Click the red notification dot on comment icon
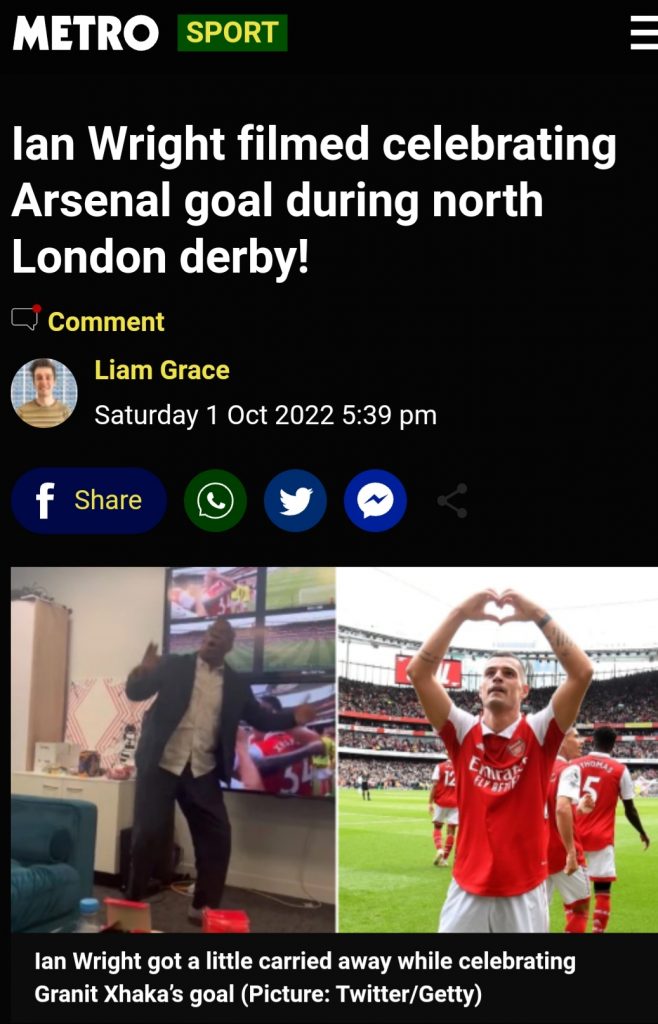This screenshot has width=658, height=1024. 37,310
